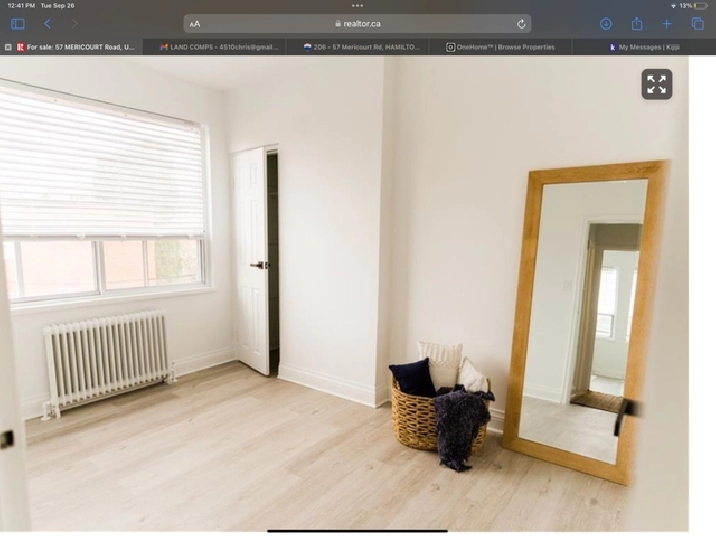Viewport: 716px width, 537px height.
Task: Open the three-dot multitasking menu
Action: [358, 5]
